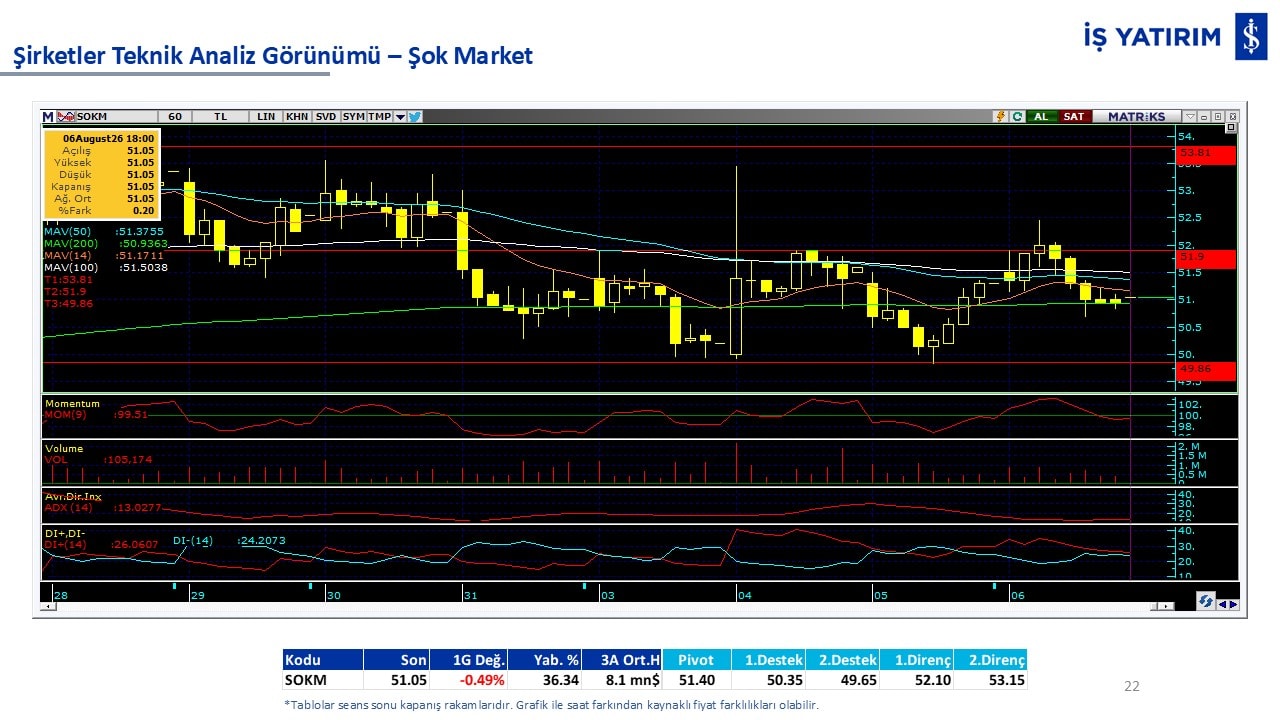This screenshot has width=1280, height=720.
Task: Select the MAV(200) indicator label
Action: coord(71,243)
